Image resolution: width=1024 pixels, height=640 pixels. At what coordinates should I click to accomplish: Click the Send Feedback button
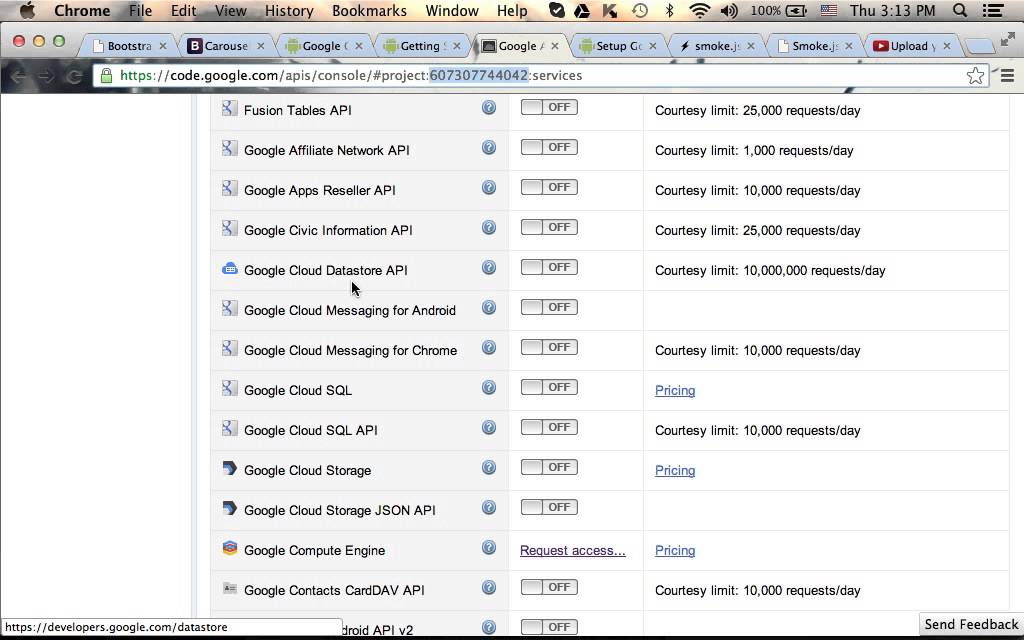click(x=971, y=624)
